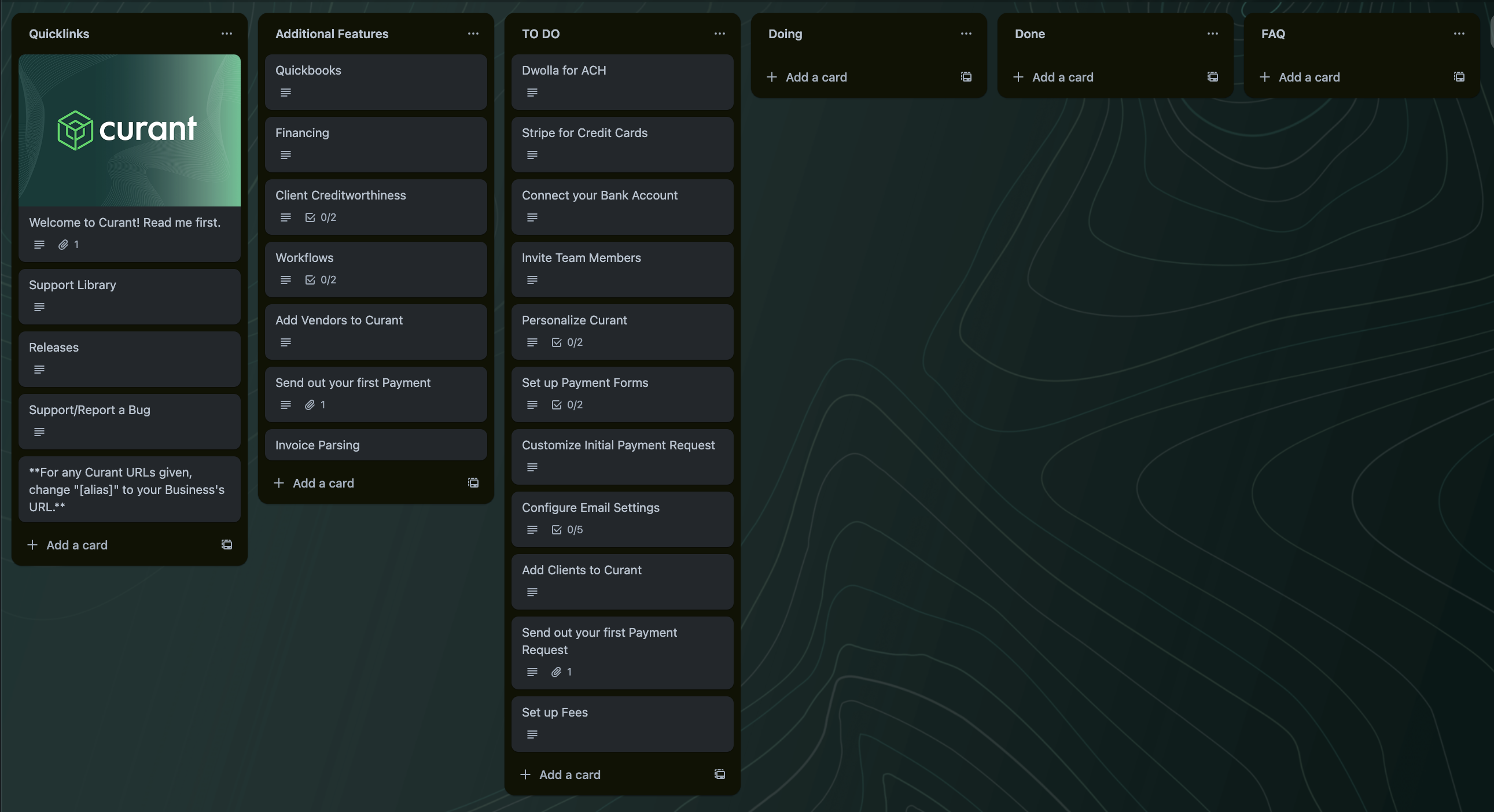The width and height of the screenshot is (1494, 812).
Task: Select the Quicklinks list title
Action: 59,34
